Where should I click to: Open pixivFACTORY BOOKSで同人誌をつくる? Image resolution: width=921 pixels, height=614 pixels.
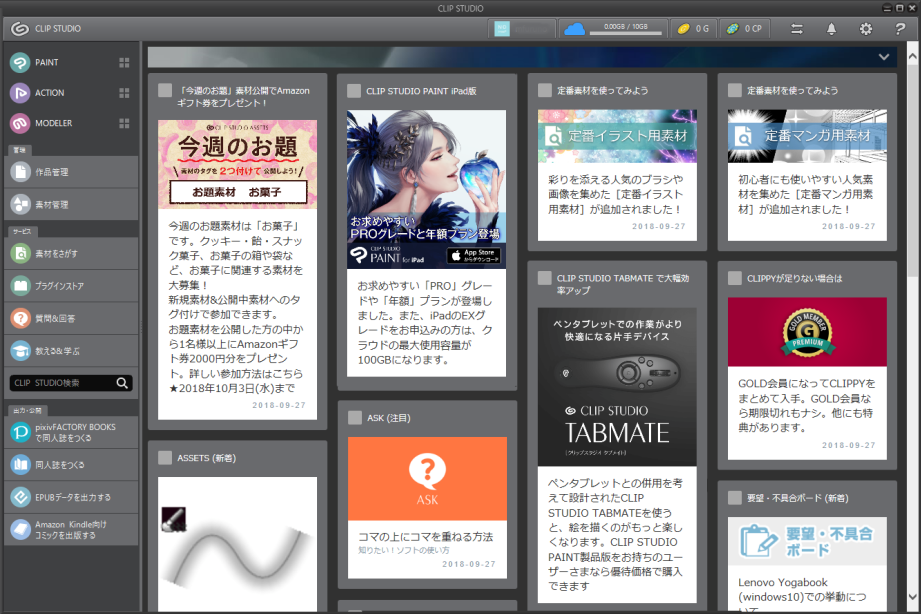coord(71,432)
